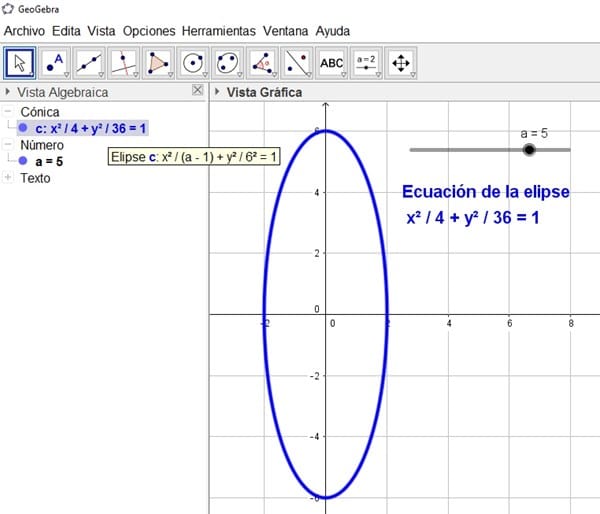600x514 pixels.
Task: Open the Move Graphics View tool dropdown arrow
Action: point(413,75)
